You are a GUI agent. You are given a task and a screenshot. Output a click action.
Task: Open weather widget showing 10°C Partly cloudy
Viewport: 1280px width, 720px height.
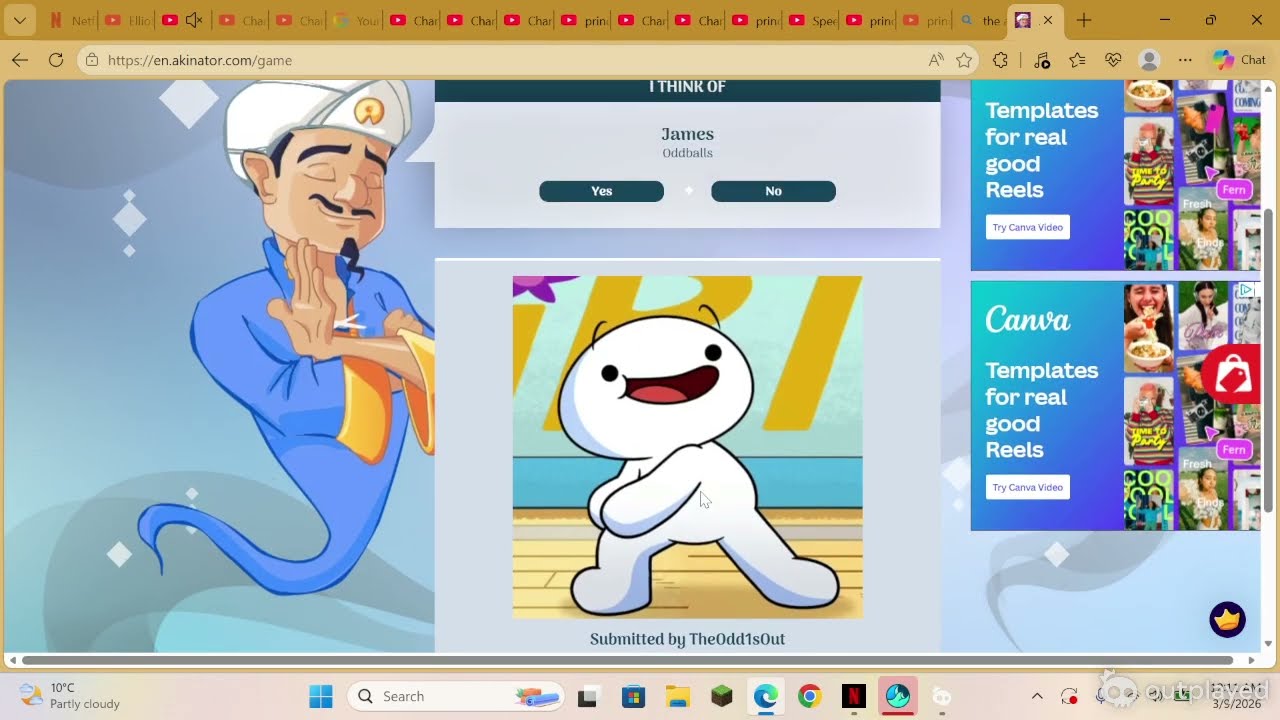point(70,696)
